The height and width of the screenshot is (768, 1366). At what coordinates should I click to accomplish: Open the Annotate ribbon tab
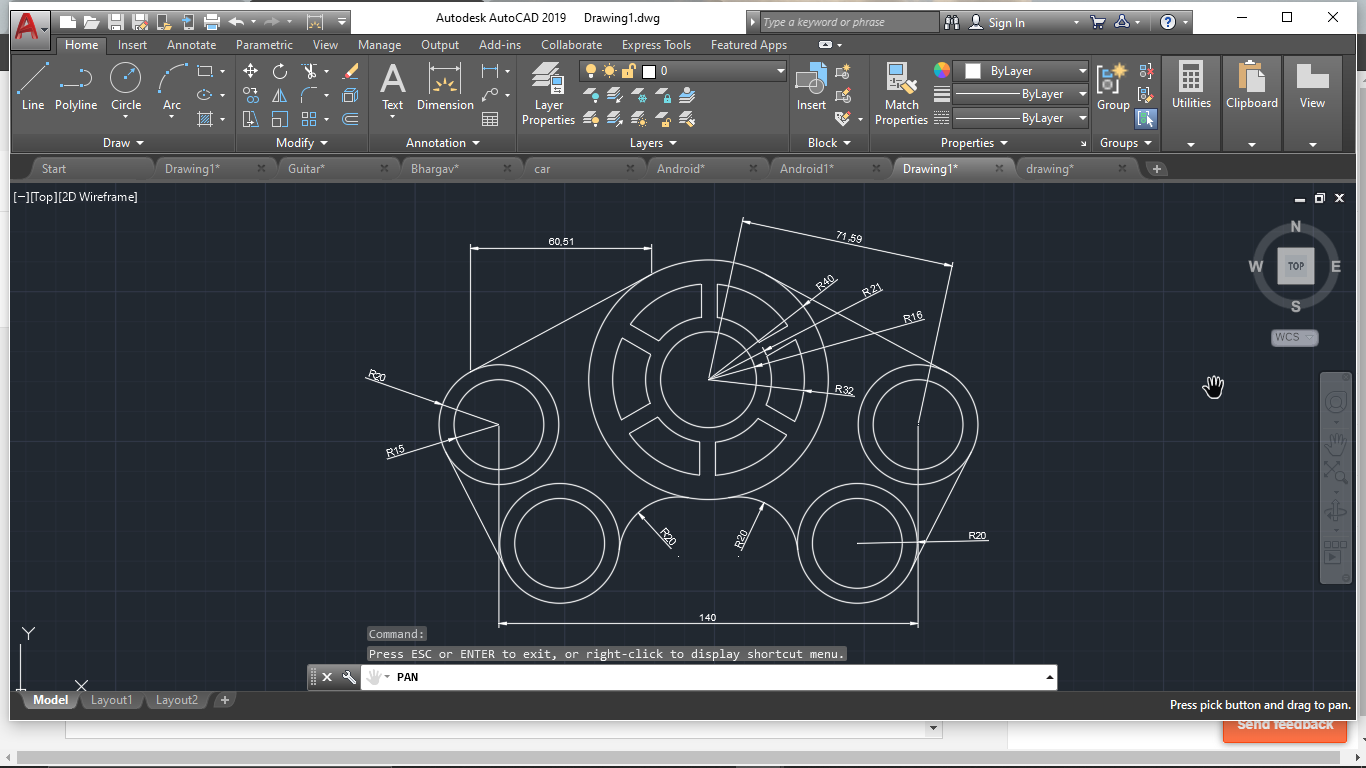pyautogui.click(x=191, y=45)
